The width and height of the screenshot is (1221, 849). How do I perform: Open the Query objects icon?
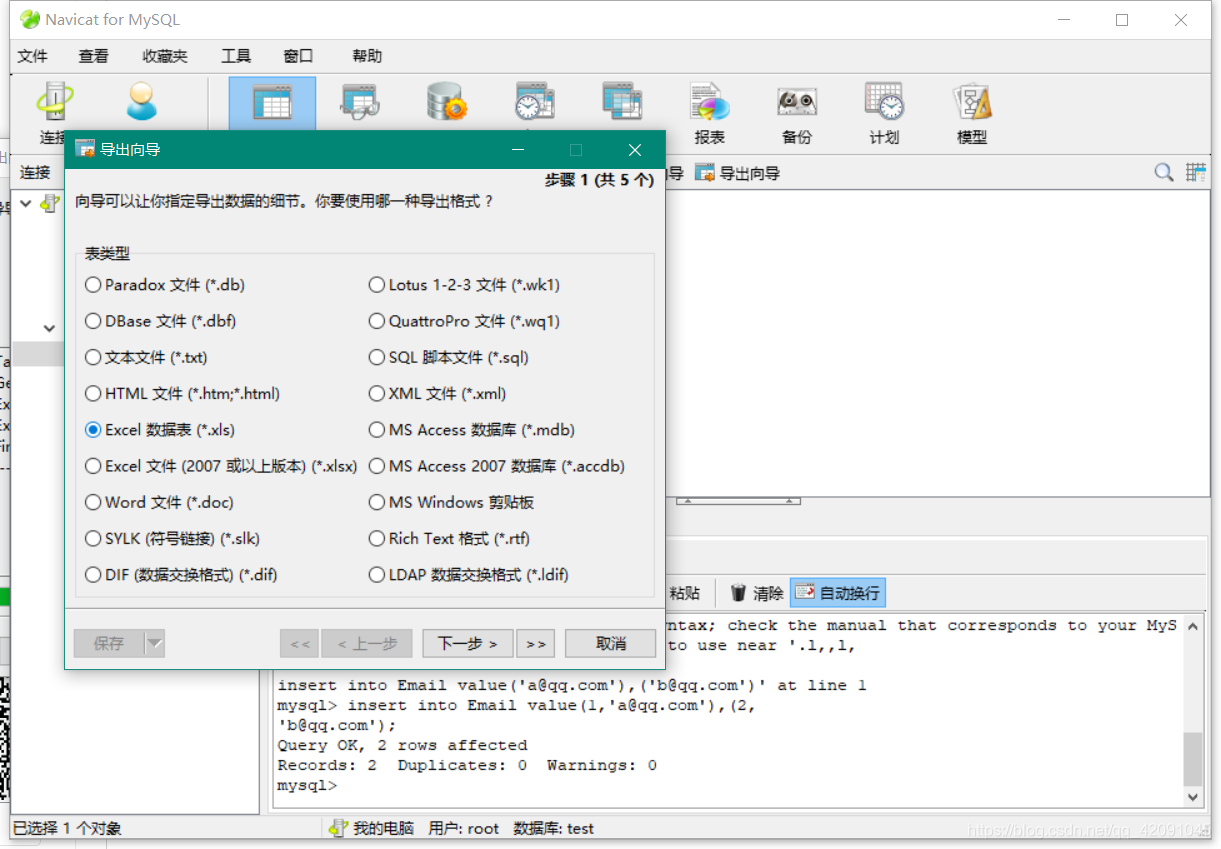tap(622, 103)
